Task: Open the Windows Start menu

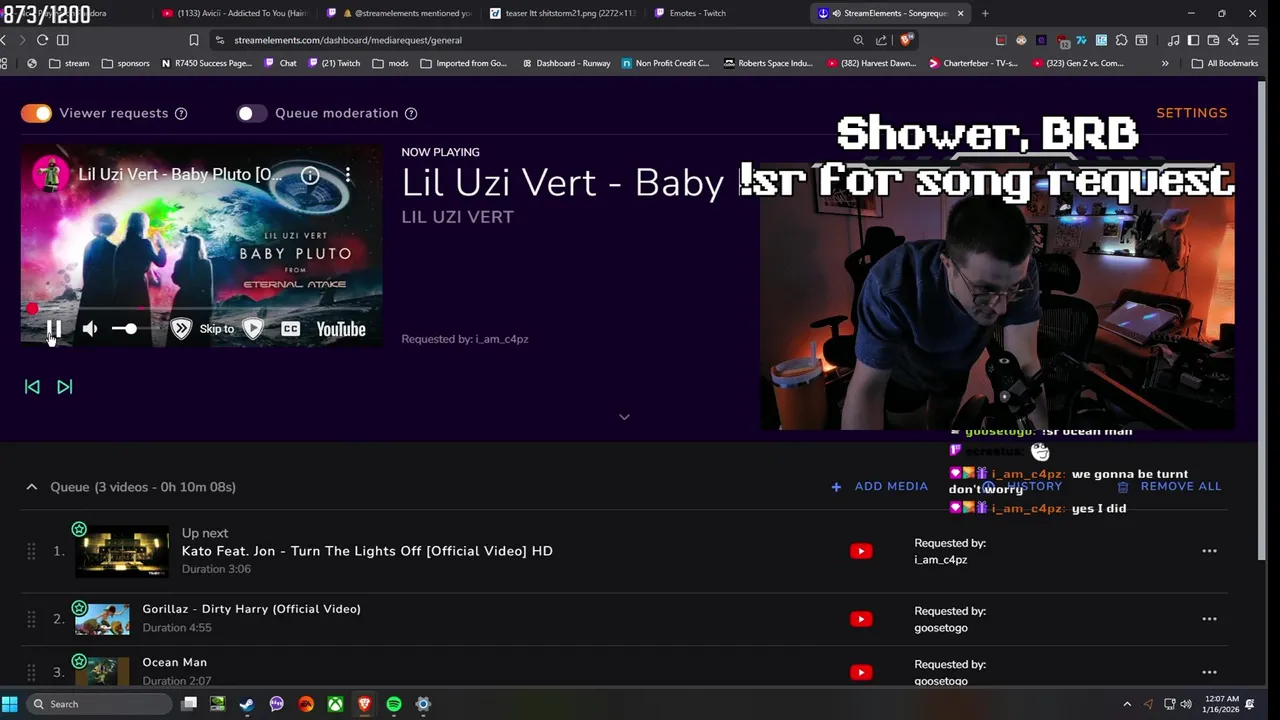Action: click(10, 704)
